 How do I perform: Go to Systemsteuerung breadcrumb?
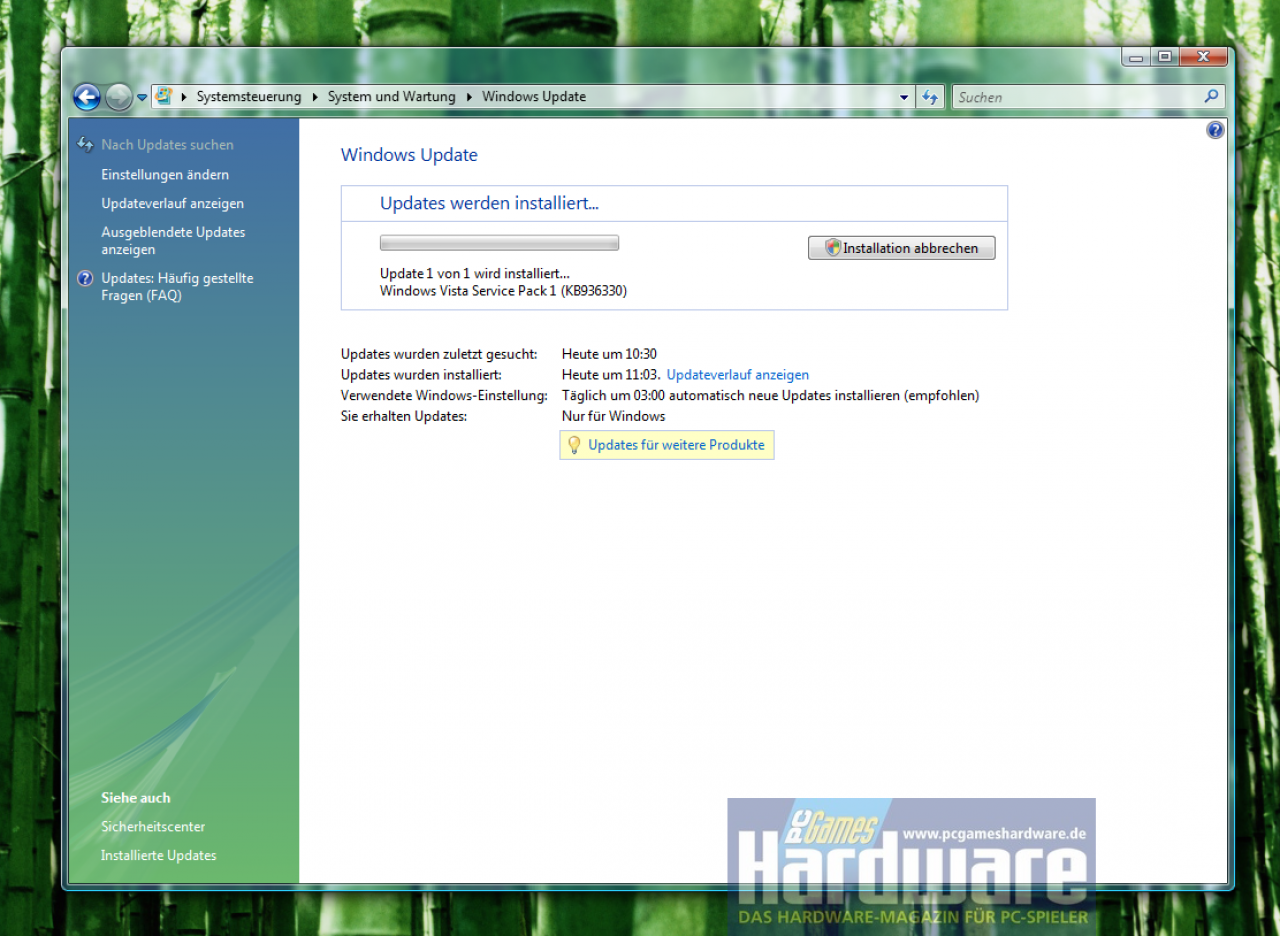[x=249, y=97]
